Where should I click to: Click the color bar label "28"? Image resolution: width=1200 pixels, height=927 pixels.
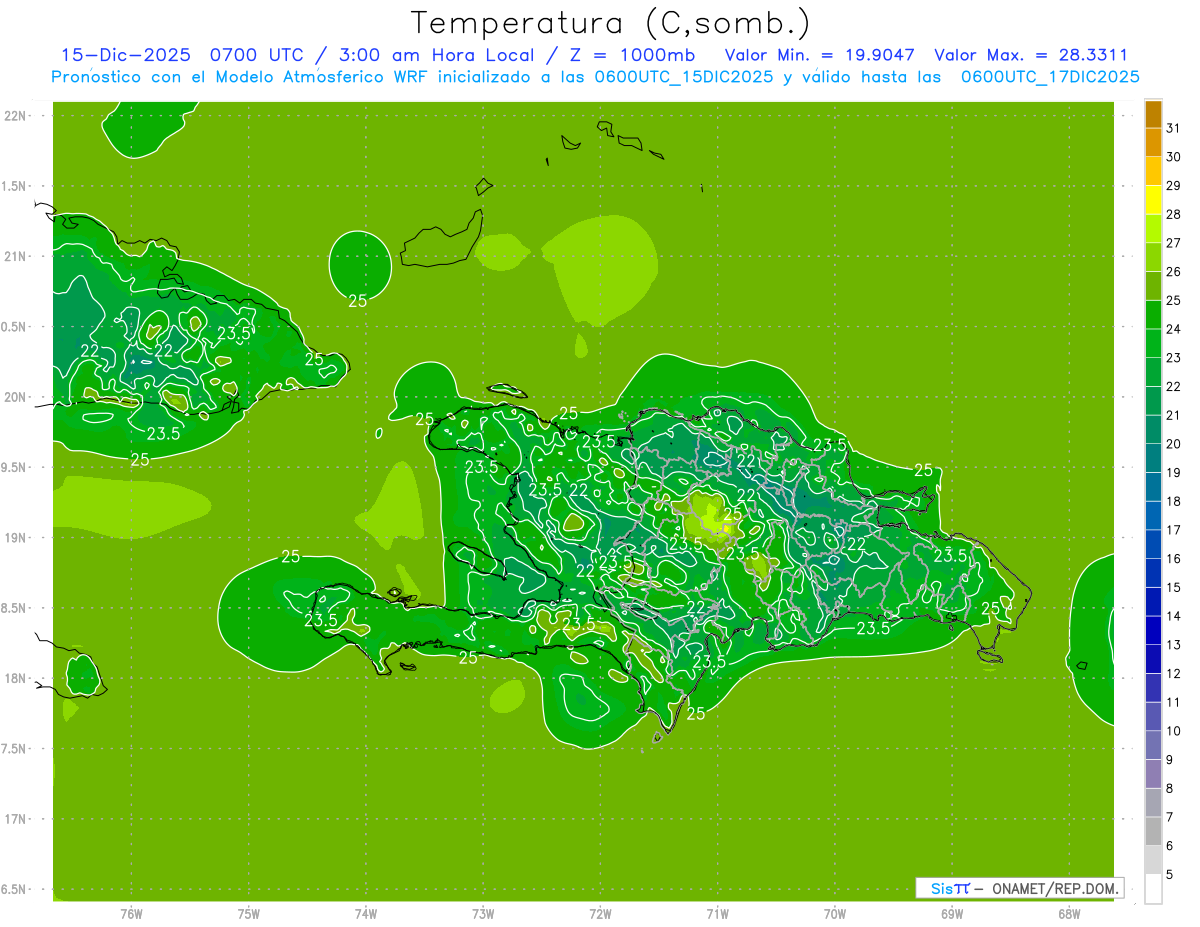1174,214
